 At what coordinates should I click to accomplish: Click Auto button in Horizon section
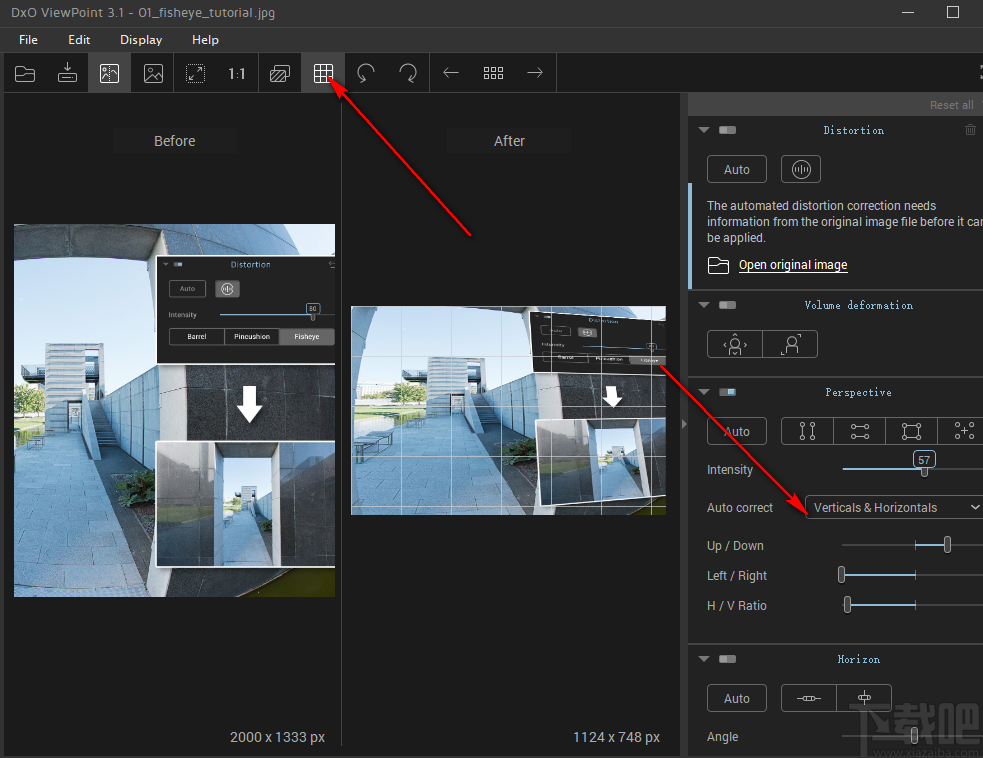coord(737,698)
